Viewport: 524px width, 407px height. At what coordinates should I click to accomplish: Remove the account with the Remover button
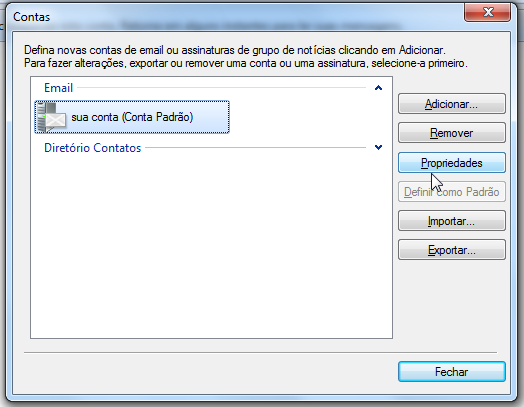(452, 133)
